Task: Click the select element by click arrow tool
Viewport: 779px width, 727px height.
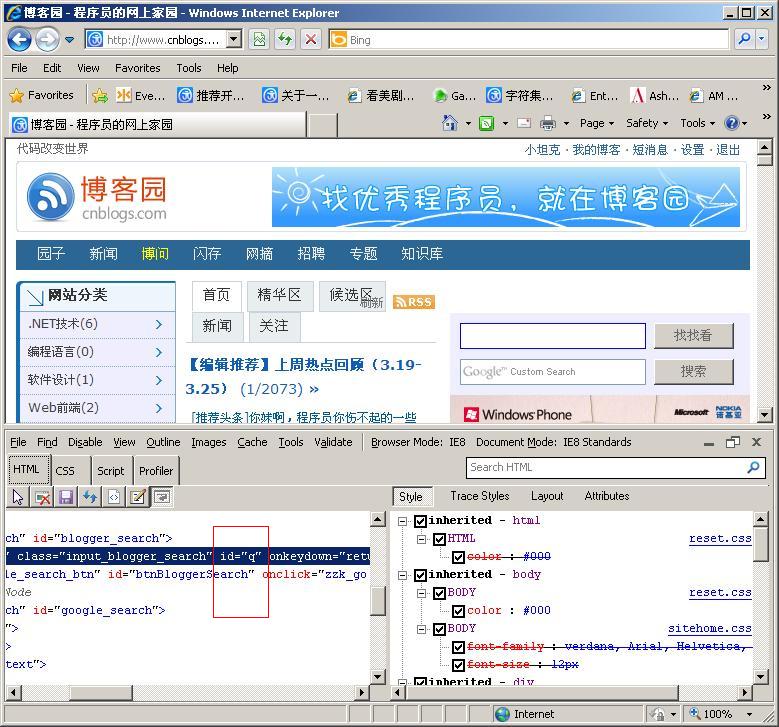Action: (18, 497)
